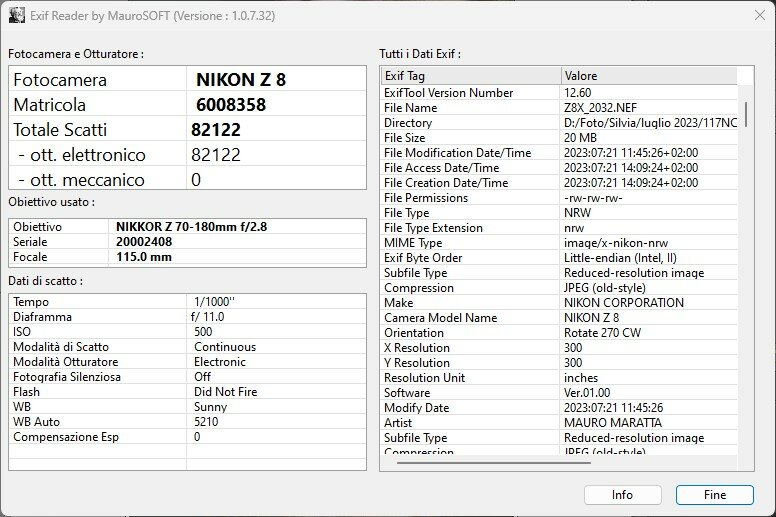Click the Directory path value
This screenshot has width=776, height=517.
coord(650,123)
